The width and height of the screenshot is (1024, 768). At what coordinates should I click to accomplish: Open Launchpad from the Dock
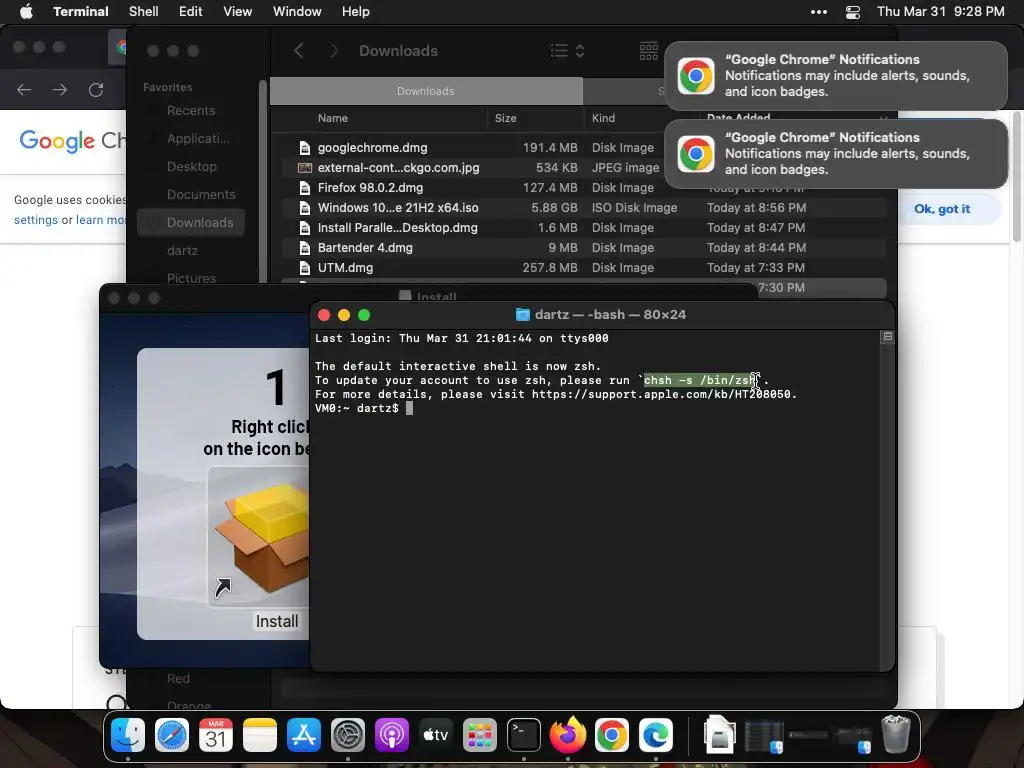[480, 735]
